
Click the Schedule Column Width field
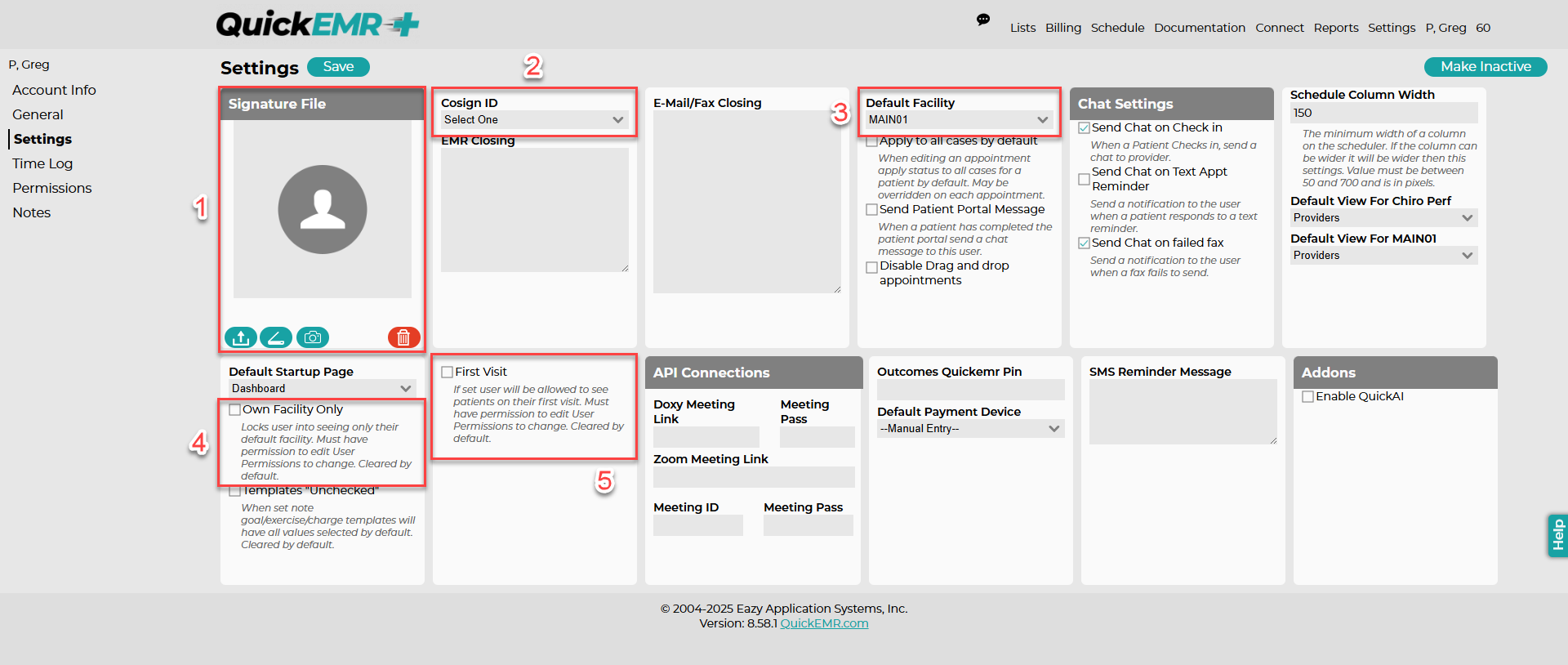click(x=1384, y=113)
